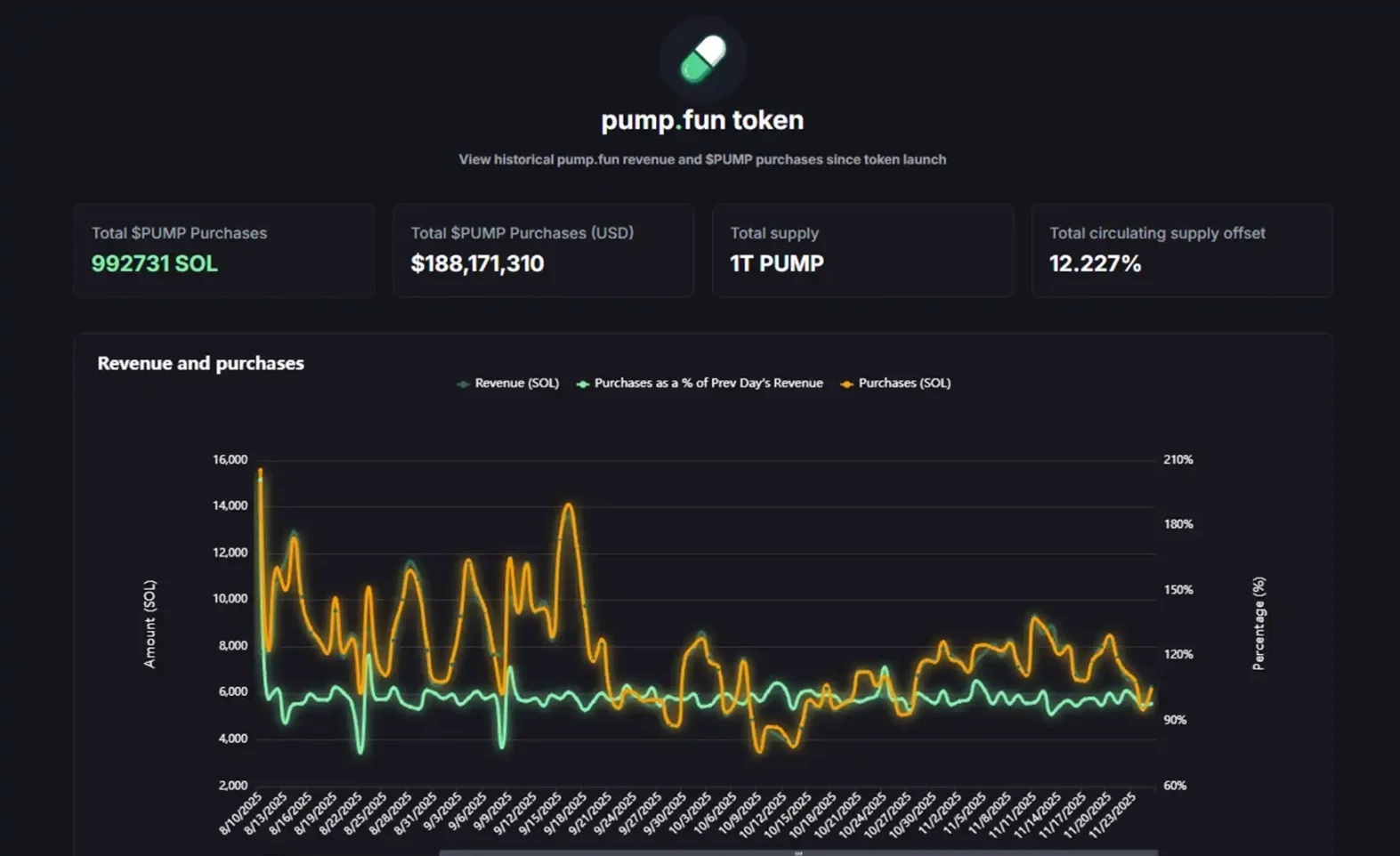Toggle Purchases (SOL) series legend label
Screen dimensions: 1400x856
coord(904,383)
